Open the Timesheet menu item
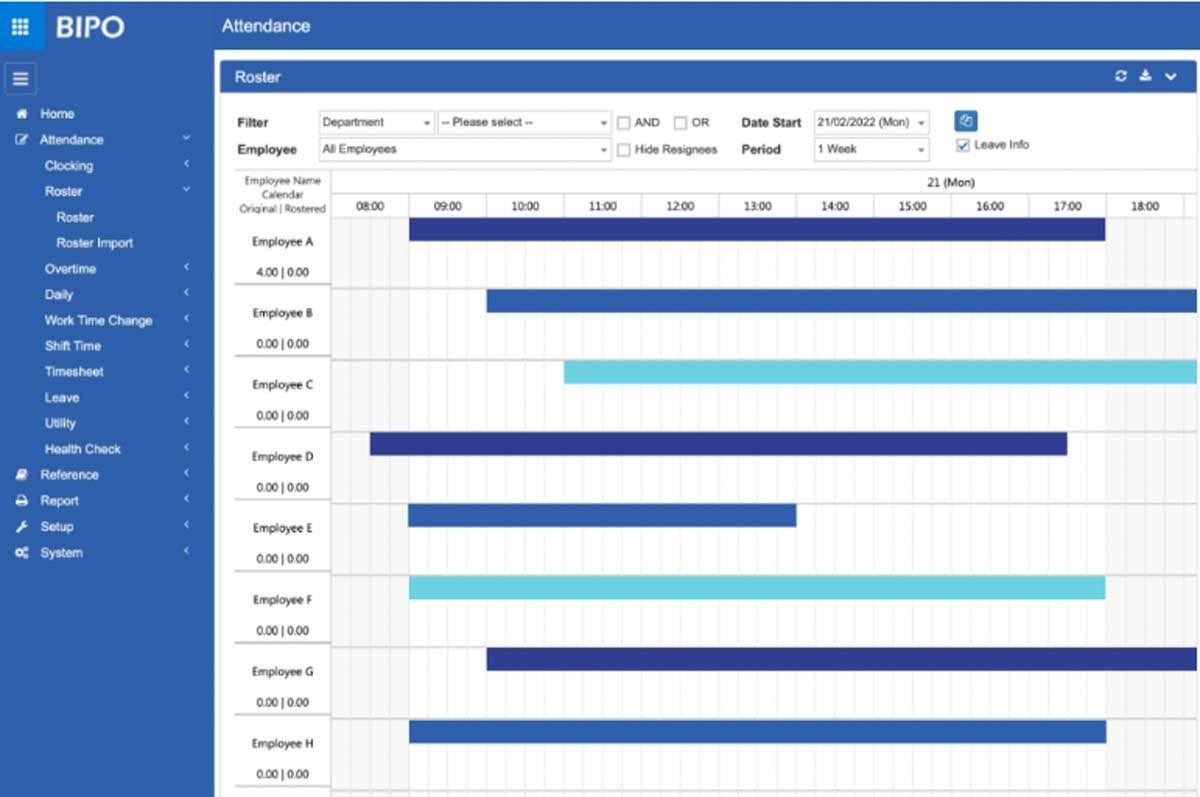This screenshot has width=1200, height=797. pos(75,371)
